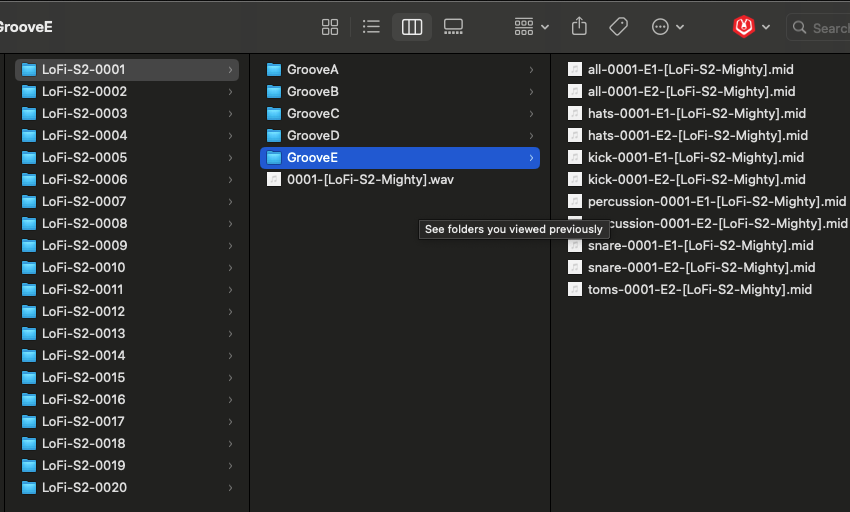
Task: Open the GrooveD folder
Action: (x=313, y=135)
